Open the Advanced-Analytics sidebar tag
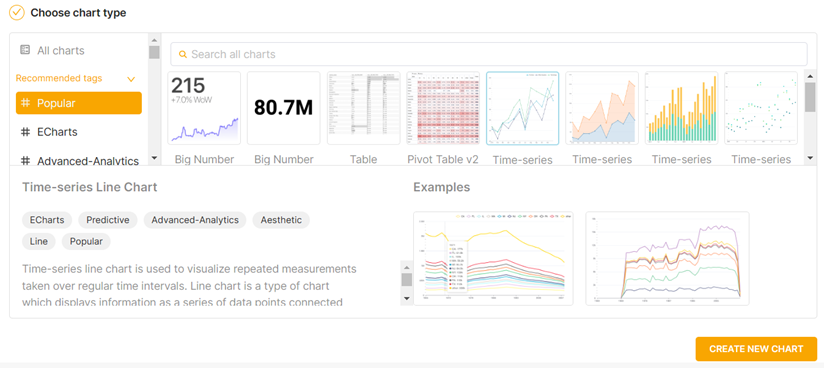Image resolution: width=824 pixels, height=368 pixels. 79,160
